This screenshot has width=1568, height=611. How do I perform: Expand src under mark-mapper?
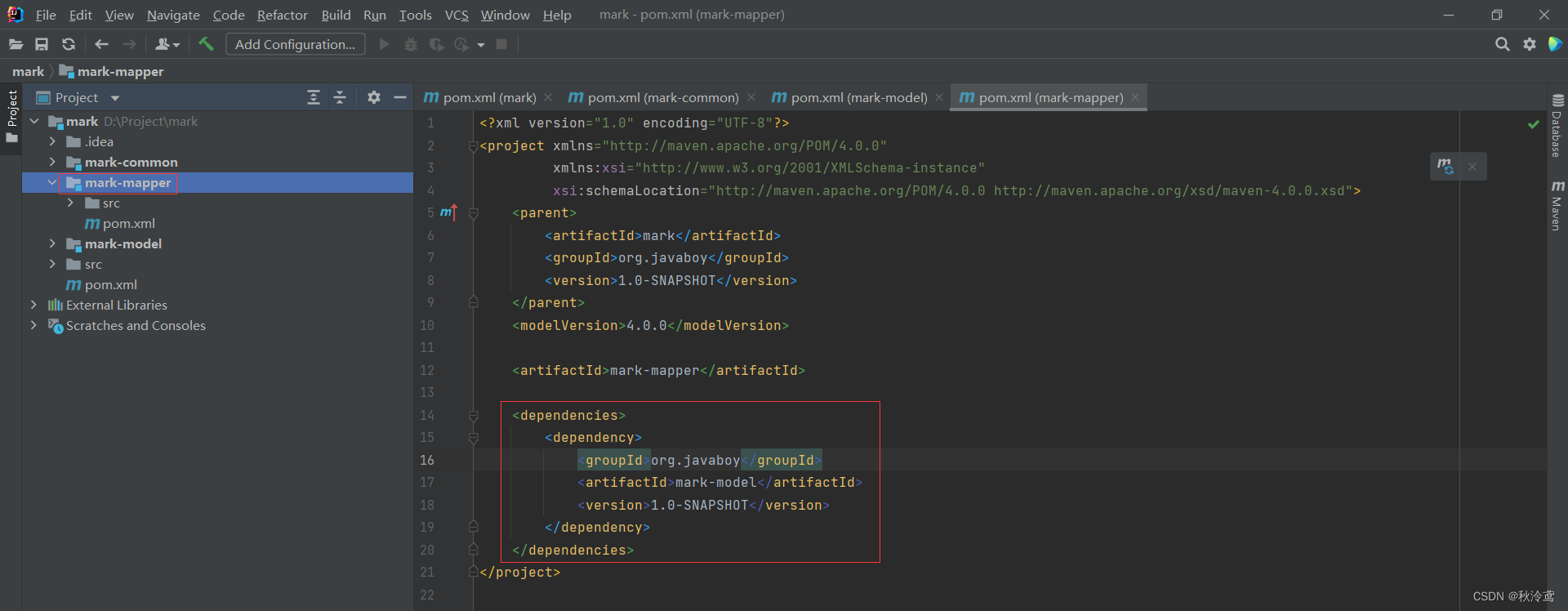(70, 203)
